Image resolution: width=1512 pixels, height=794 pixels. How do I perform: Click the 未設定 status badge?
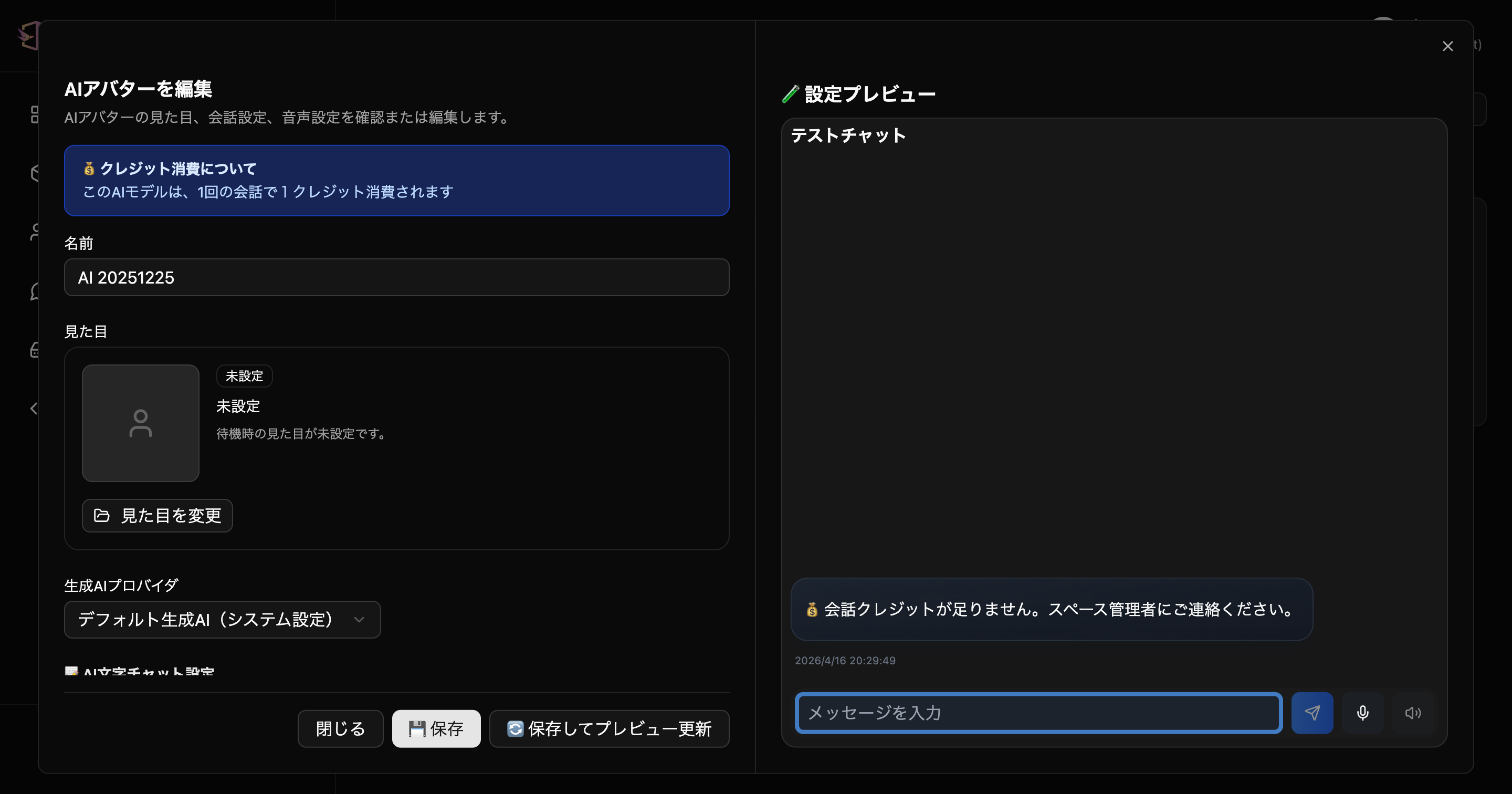tap(244, 376)
